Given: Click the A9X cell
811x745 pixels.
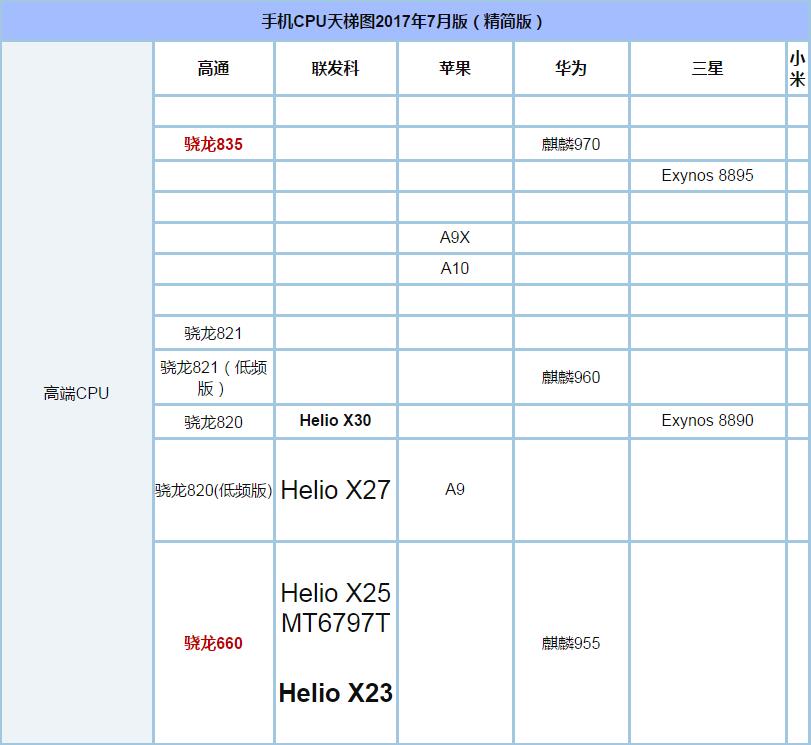Looking at the screenshot, I should 456,238.
